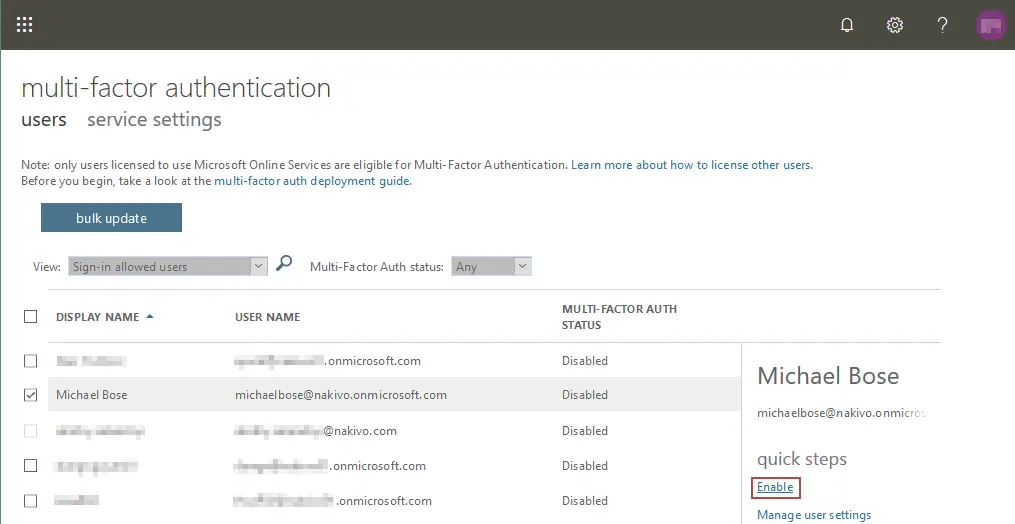
Task: Click michaelbose@nakivo.onmicrosoft.com in the table
Action: coord(340,395)
